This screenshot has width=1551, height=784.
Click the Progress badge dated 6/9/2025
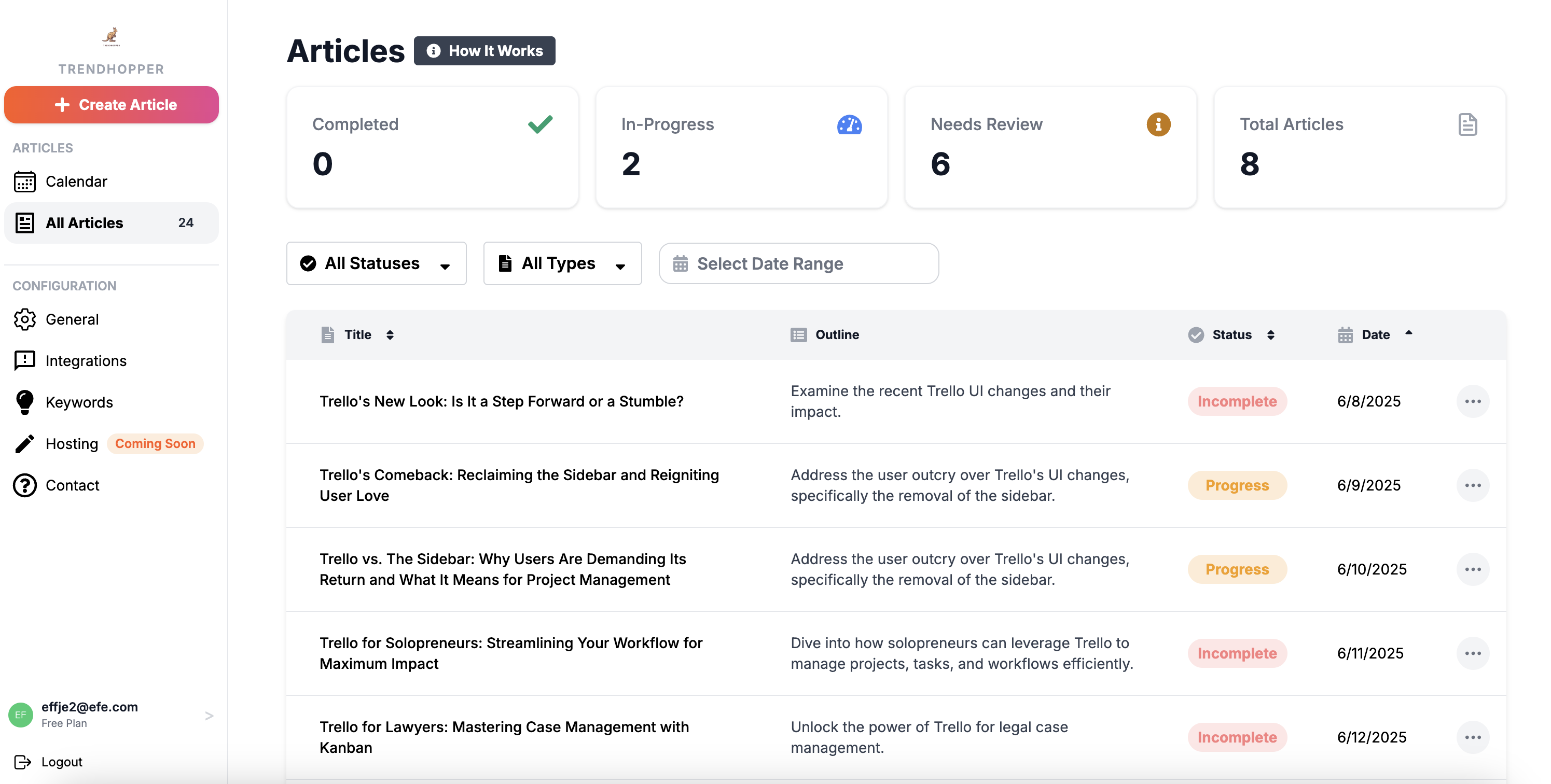[1237, 485]
